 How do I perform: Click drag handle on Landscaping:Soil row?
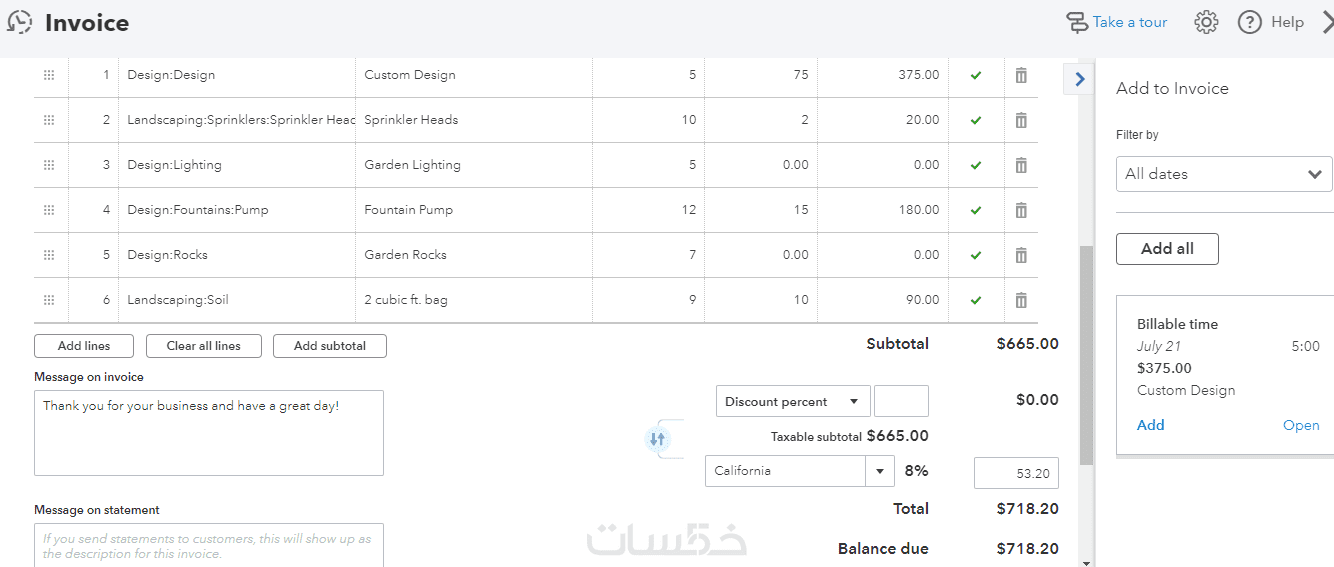coord(49,300)
